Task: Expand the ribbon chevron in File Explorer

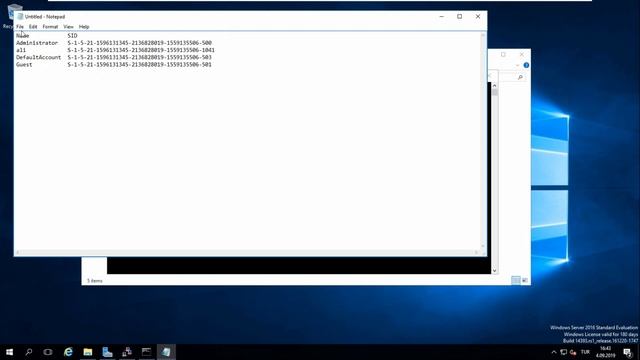Action: [x=517, y=65]
